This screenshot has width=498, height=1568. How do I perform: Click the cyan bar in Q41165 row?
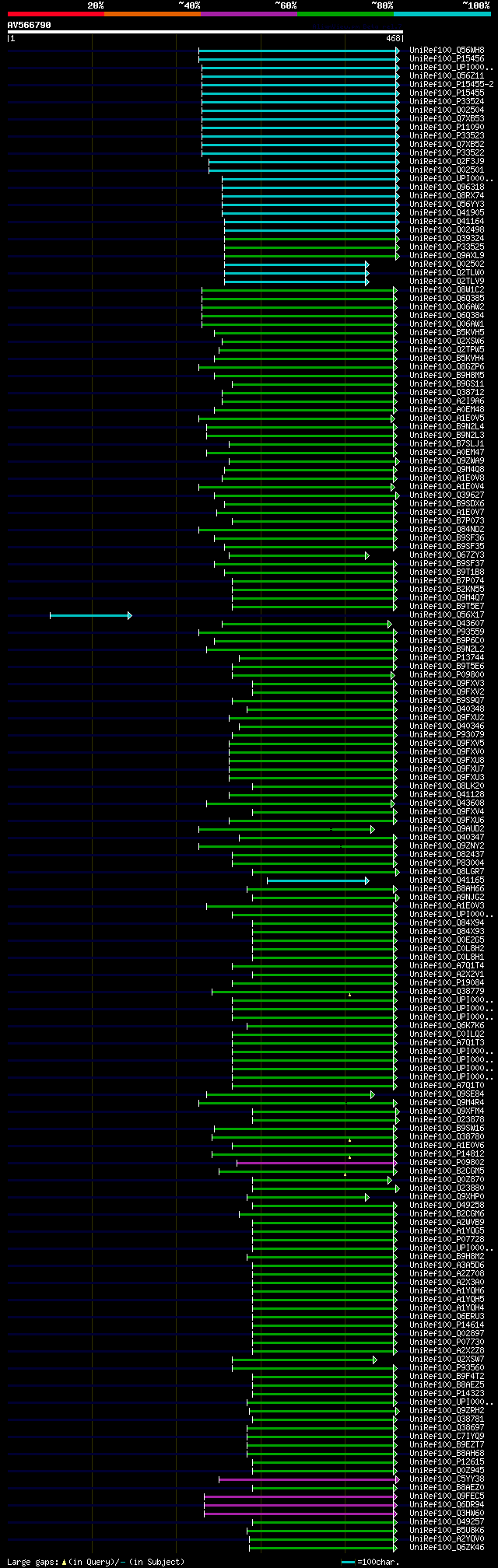click(317, 880)
